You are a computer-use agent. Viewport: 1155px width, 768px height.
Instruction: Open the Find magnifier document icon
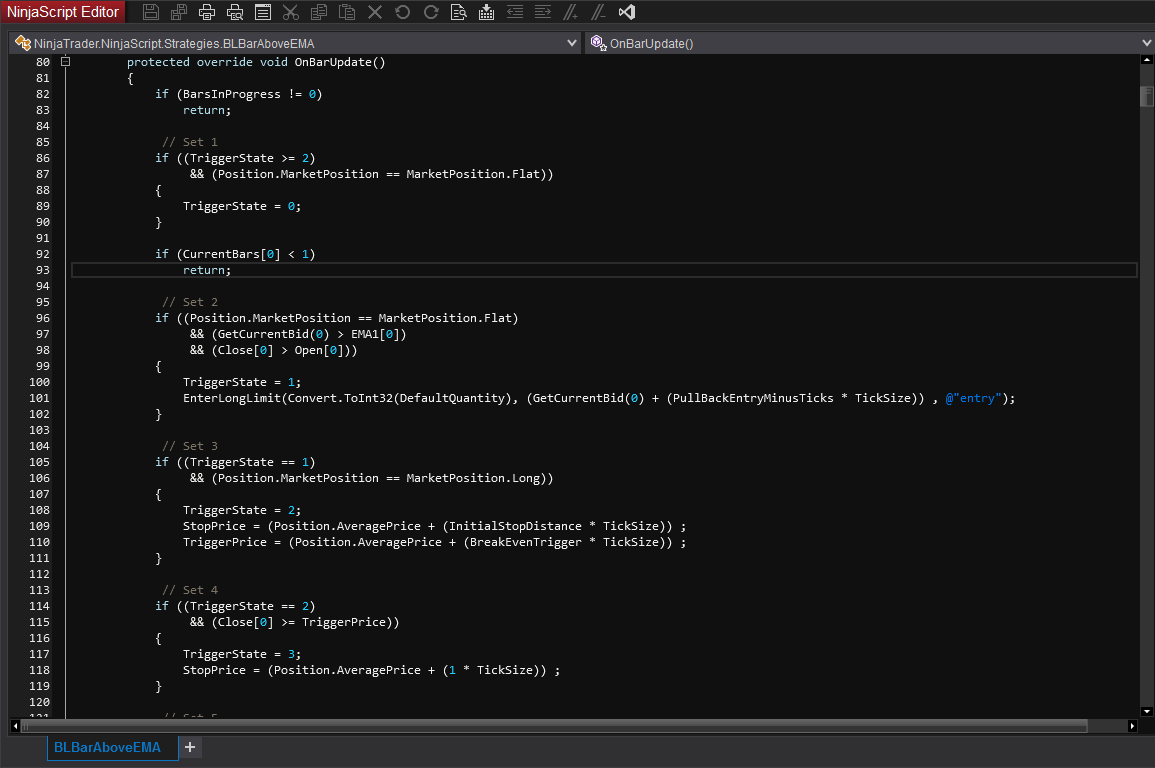click(459, 12)
